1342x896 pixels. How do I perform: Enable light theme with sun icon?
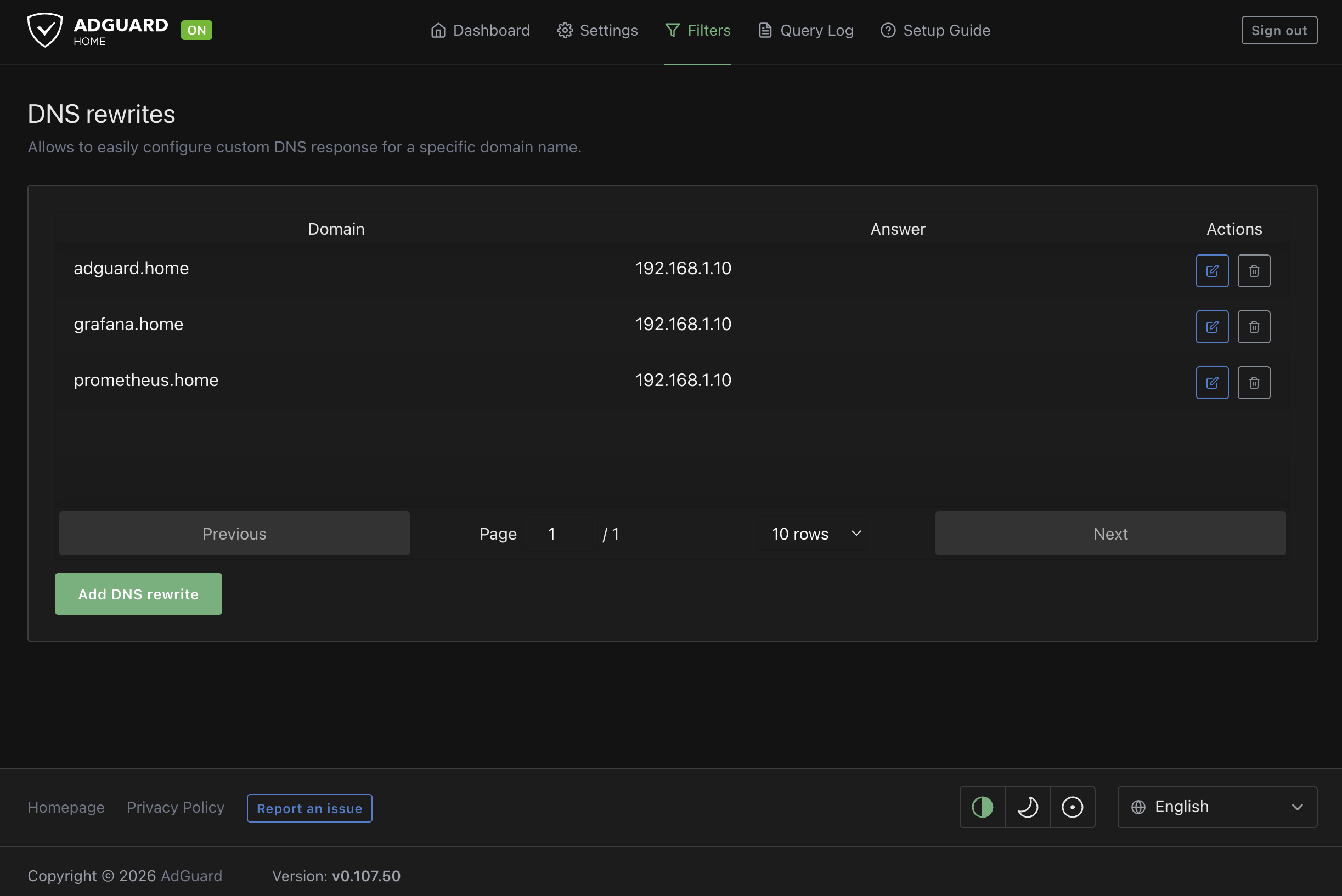point(1072,807)
